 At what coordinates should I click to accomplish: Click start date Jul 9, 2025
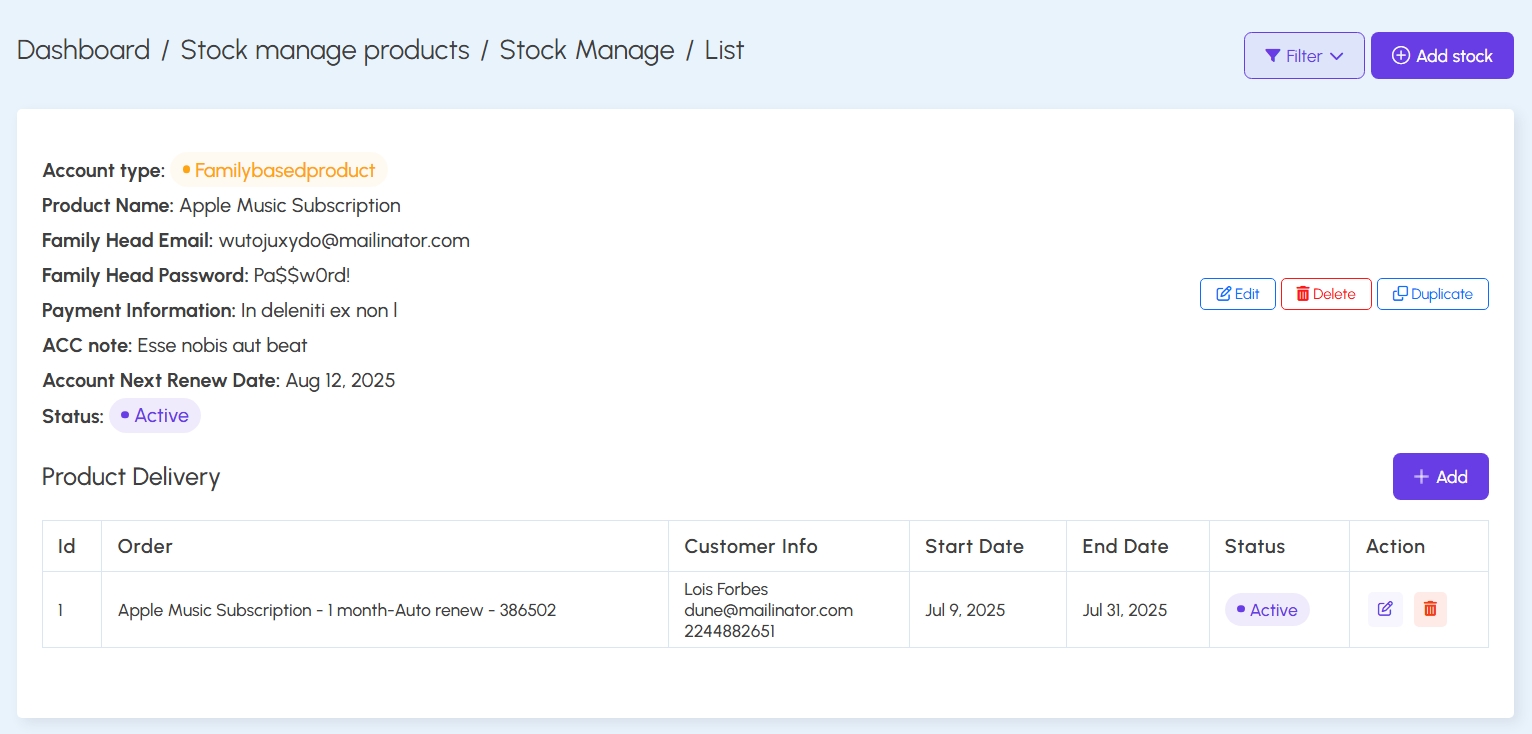click(965, 610)
